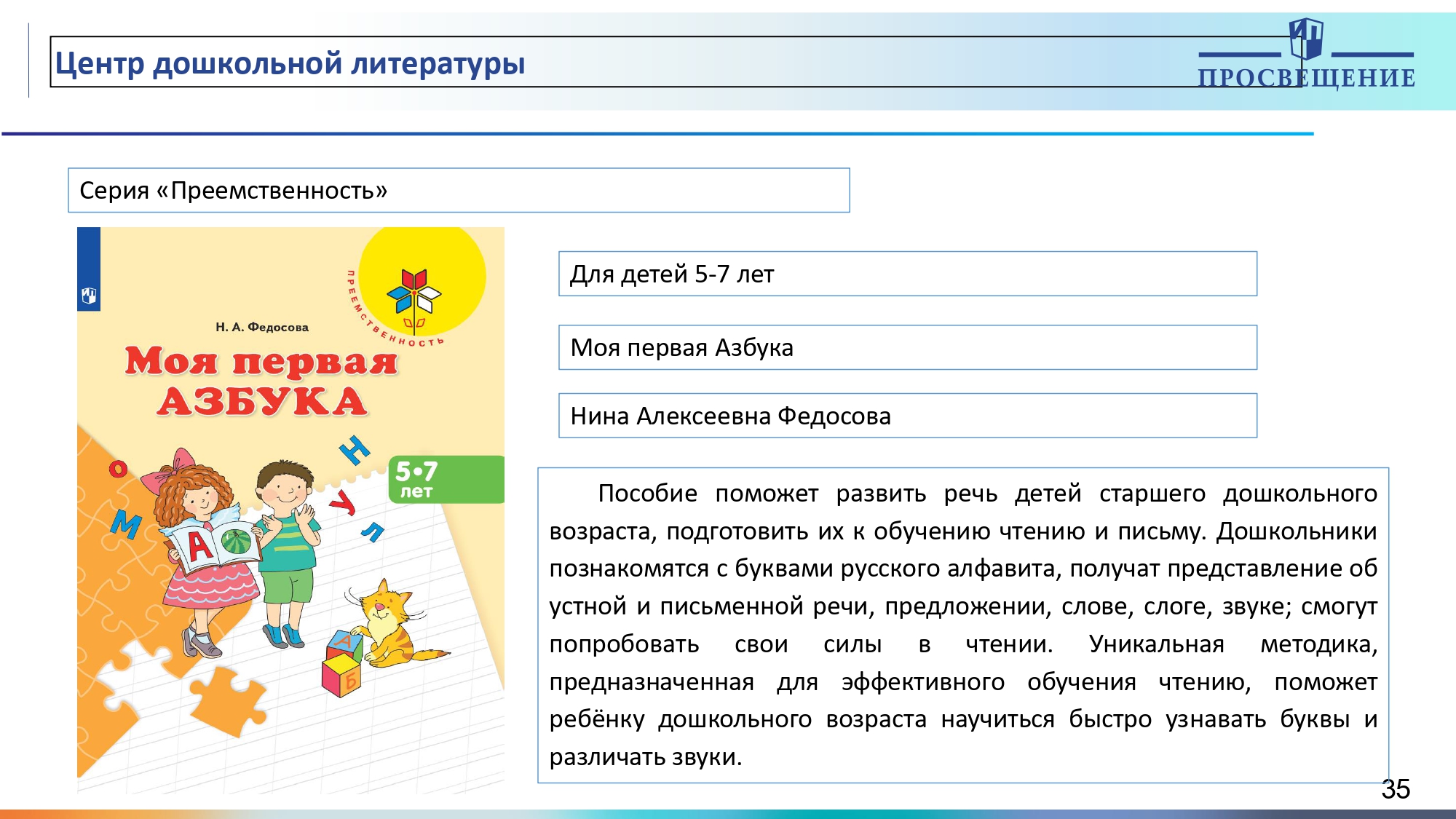This screenshot has height=819, width=1456.
Task: Select the 'Серия «Преемственность»' text box
Action: point(459,190)
